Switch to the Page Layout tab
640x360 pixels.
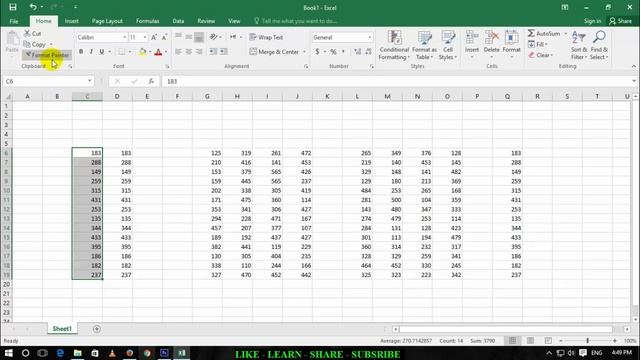click(x=107, y=21)
